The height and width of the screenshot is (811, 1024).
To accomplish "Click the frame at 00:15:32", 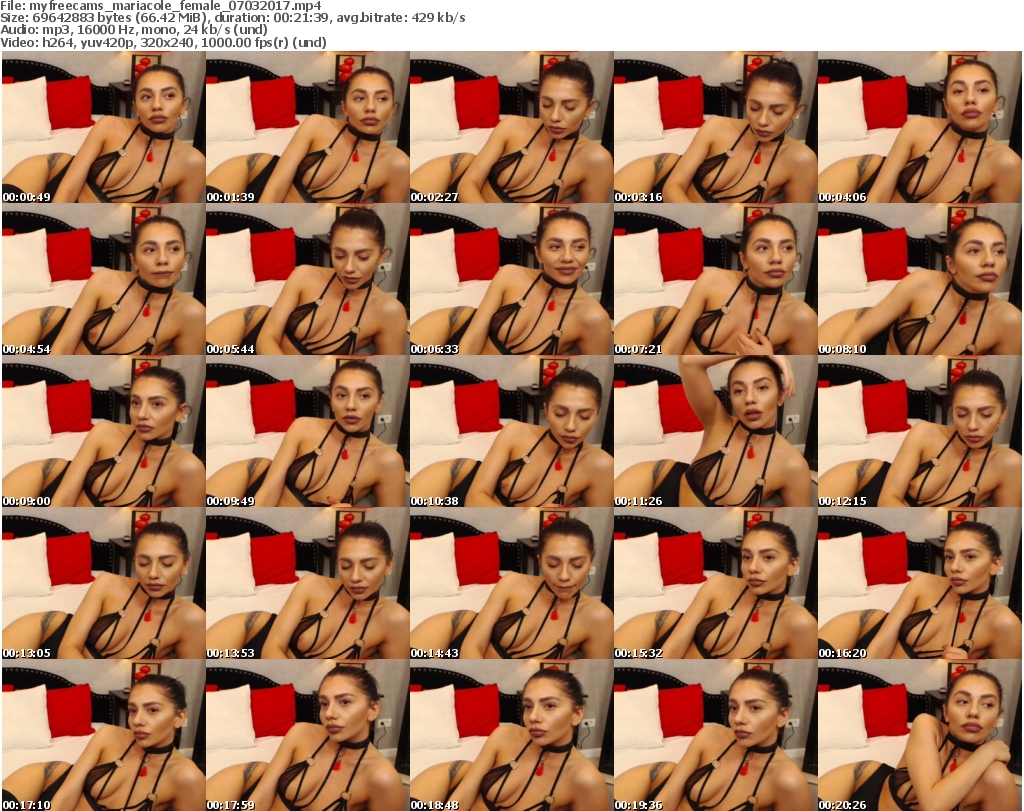I will coord(715,584).
